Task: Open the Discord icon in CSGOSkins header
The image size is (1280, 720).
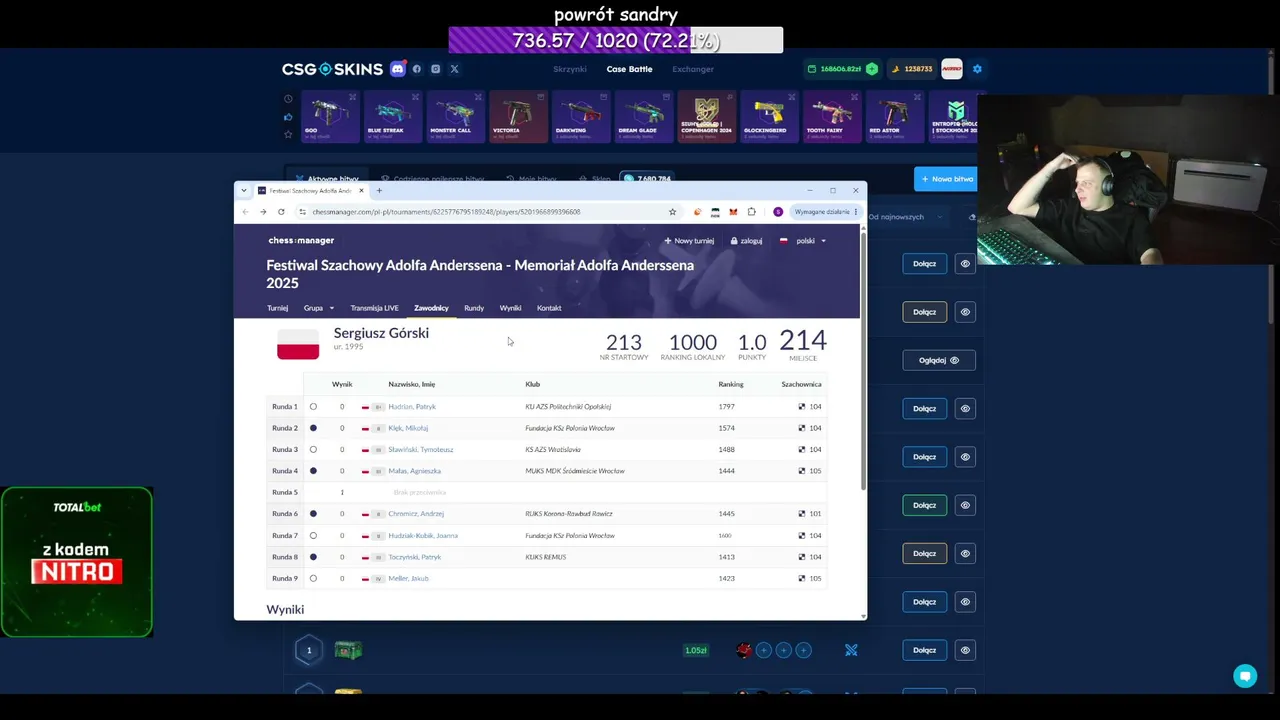Action: 398,69
